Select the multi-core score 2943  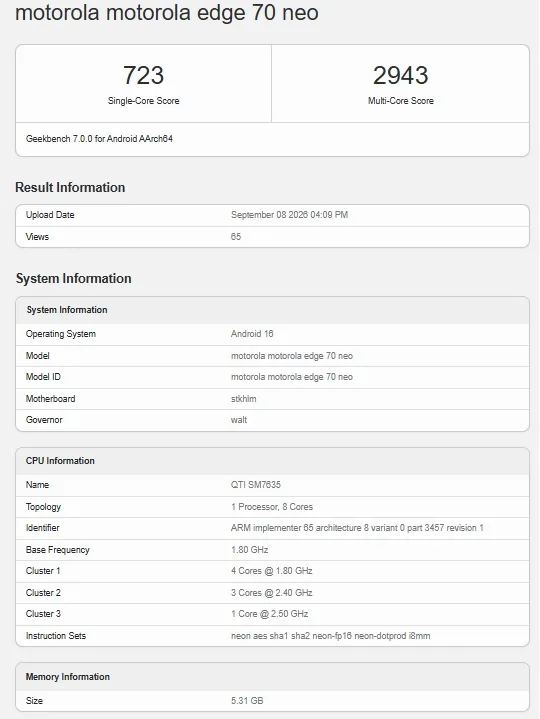(x=400, y=75)
